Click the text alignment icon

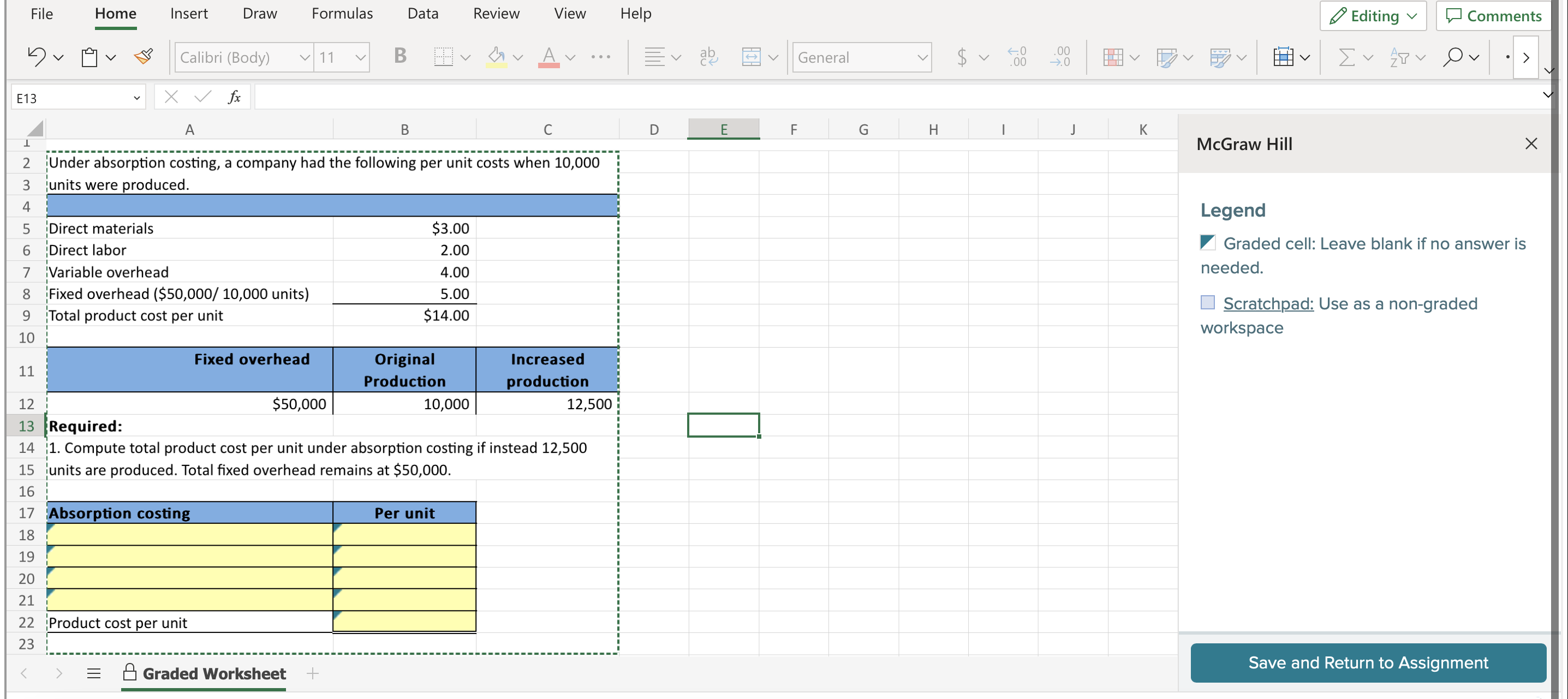tap(654, 57)
